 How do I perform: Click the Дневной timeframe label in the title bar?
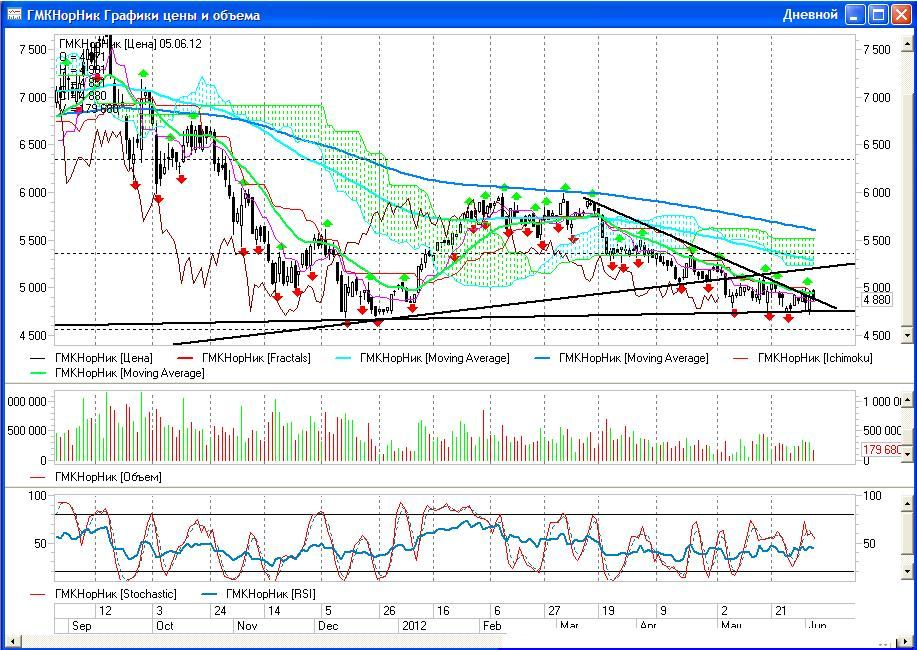pos(811,15)
